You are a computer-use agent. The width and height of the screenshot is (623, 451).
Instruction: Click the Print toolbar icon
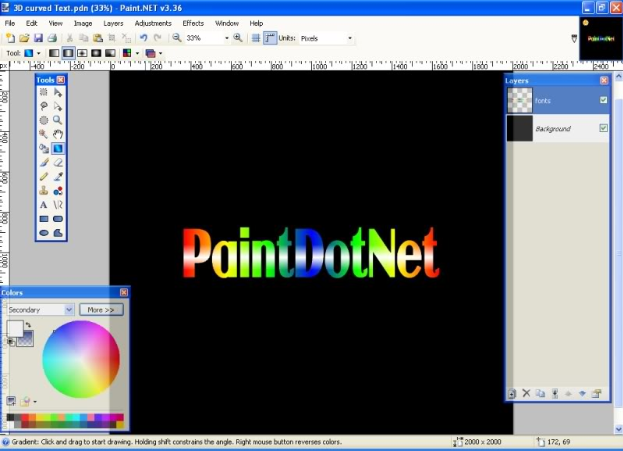52,38
